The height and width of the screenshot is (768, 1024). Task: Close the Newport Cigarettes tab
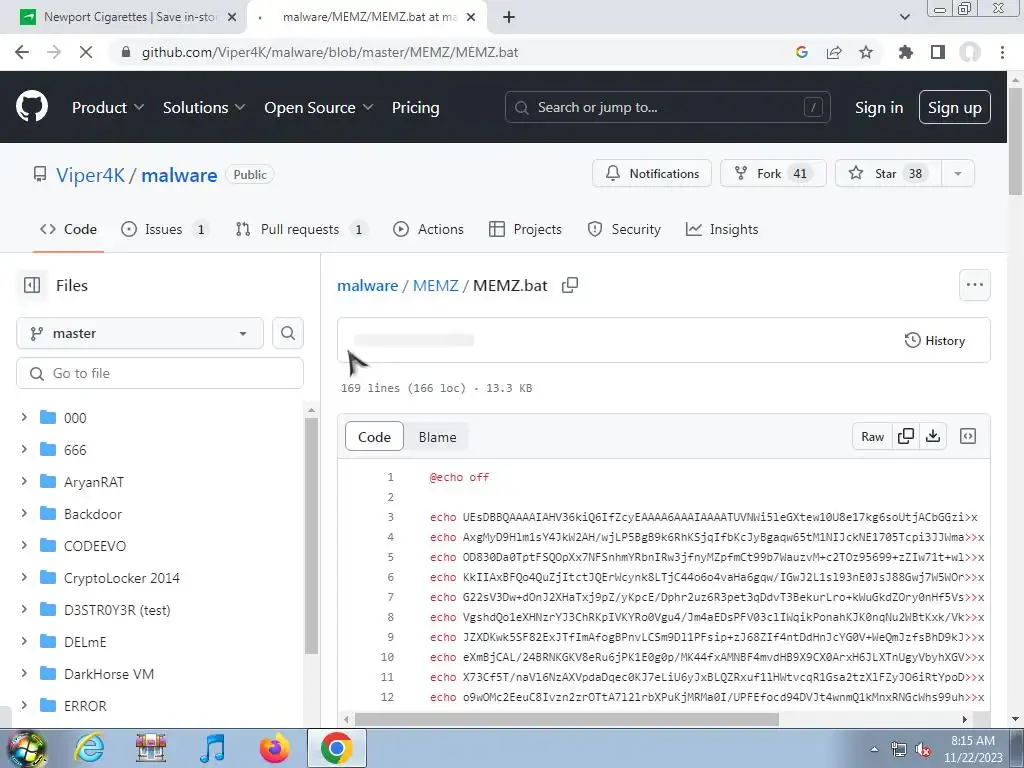(x=231, y=17)
